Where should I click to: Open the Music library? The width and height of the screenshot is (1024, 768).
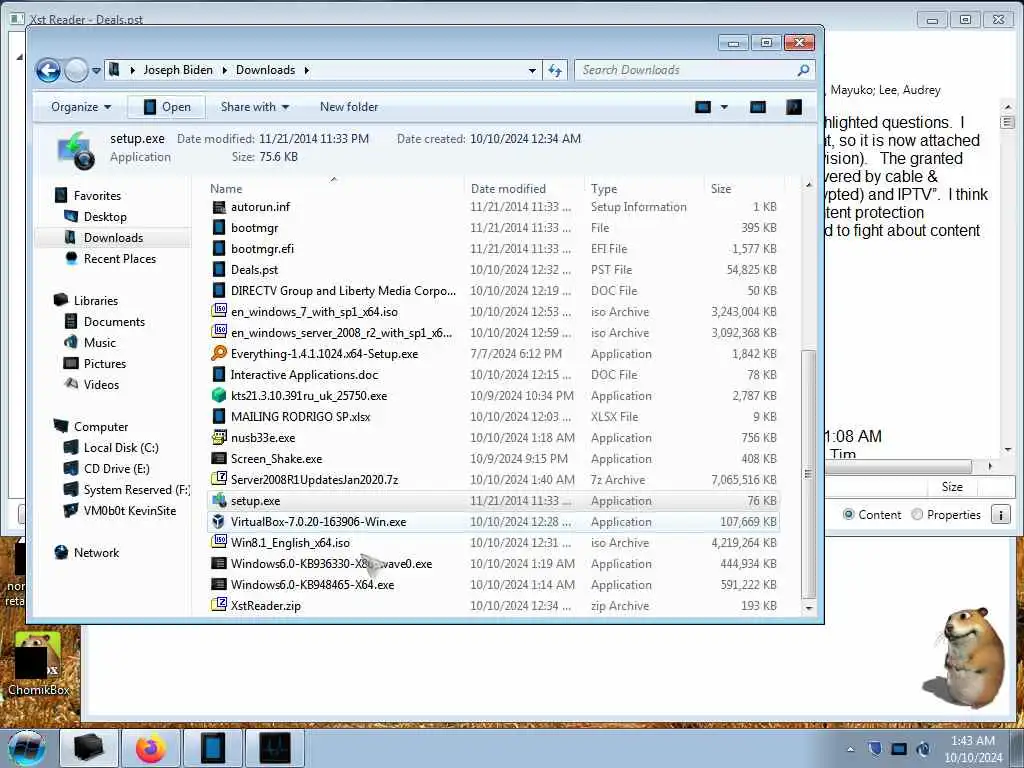click(99, 342)
